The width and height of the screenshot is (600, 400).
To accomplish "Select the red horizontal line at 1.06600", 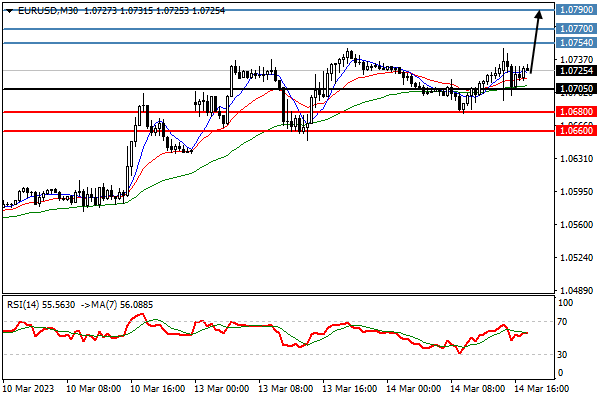I will 279,131.
